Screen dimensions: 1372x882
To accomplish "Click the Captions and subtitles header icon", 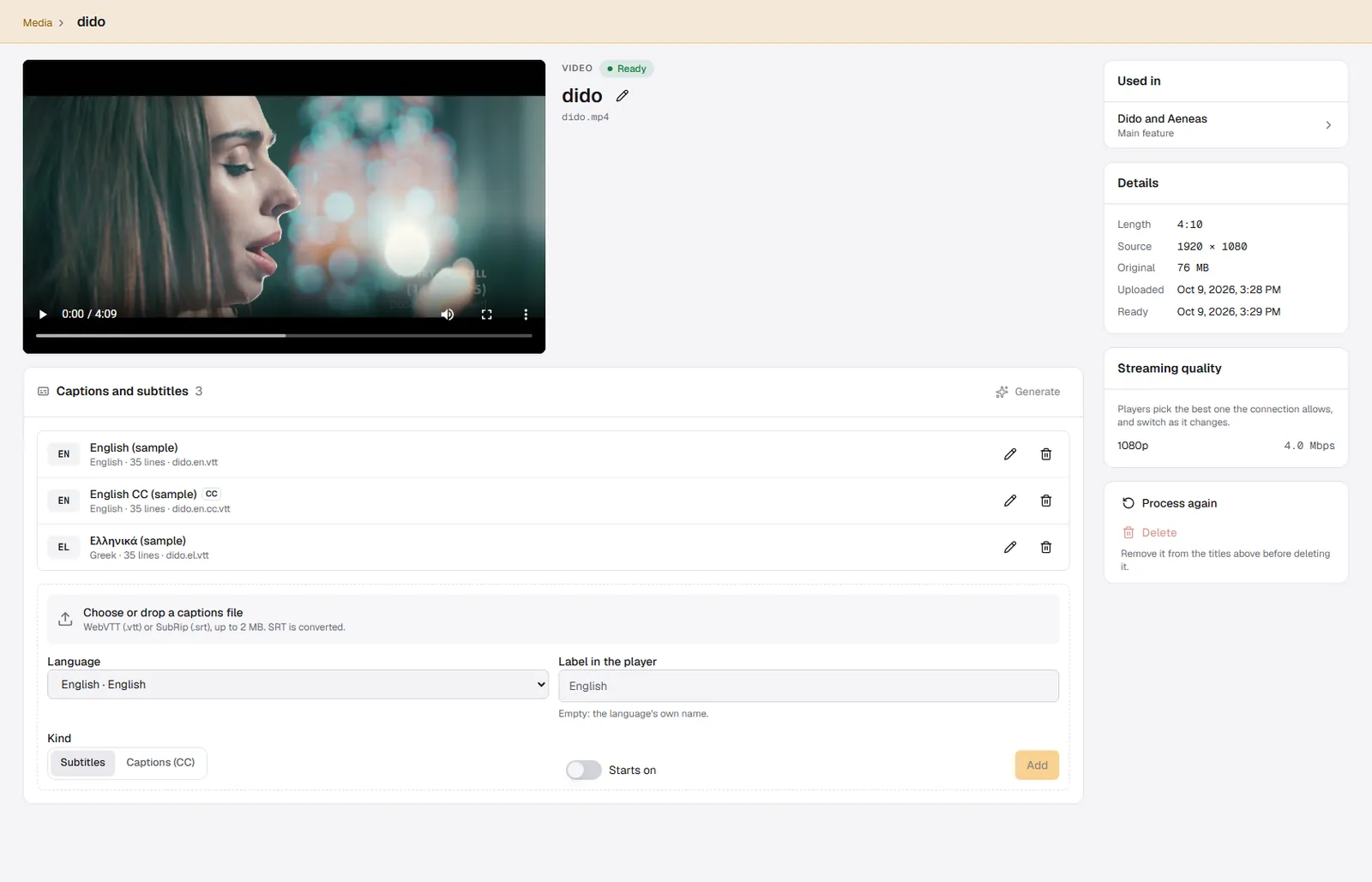I will [x=44, y=392].
